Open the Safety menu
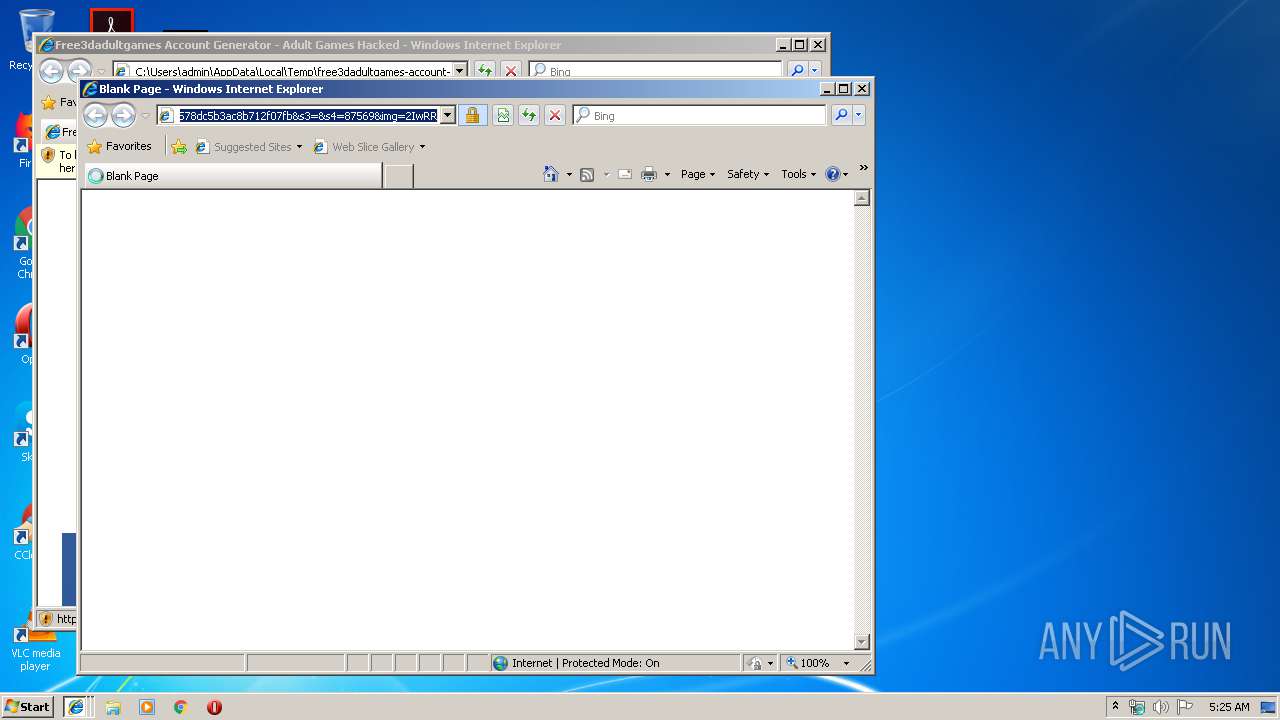The width and height of the screenshot is (1280, 720). coord(748,174)
